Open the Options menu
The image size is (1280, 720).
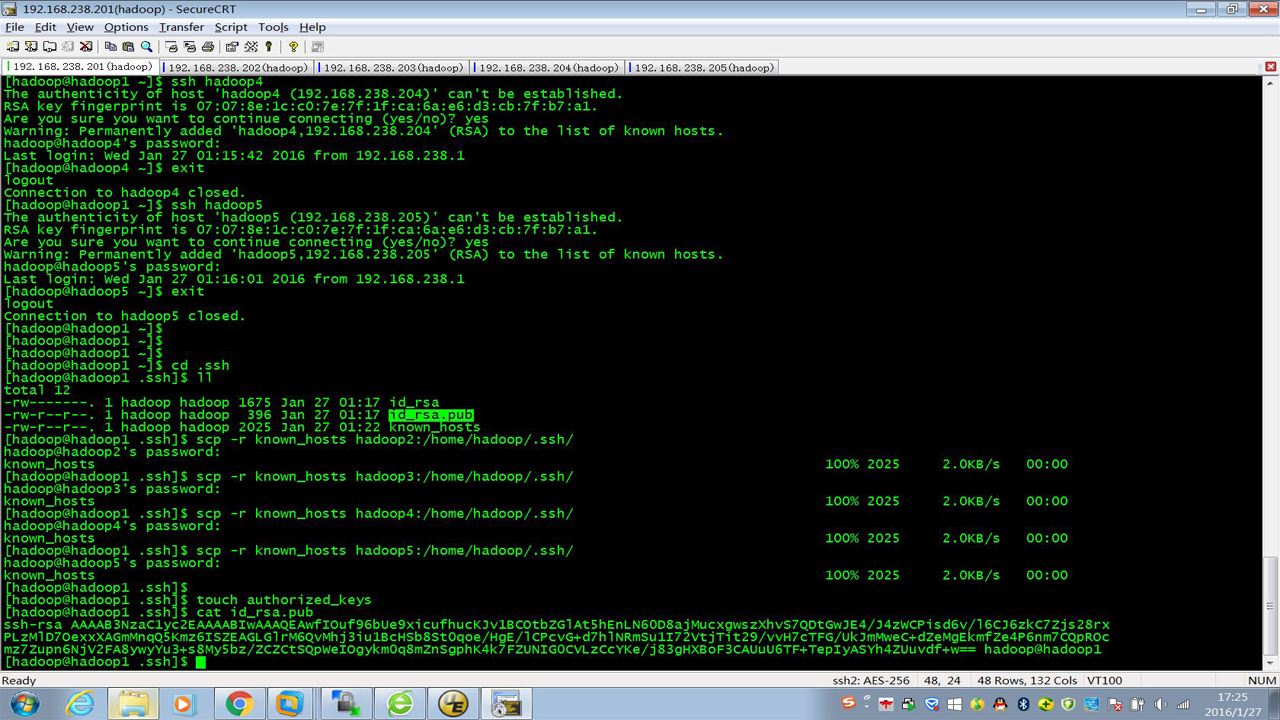[x=126, y=27]
